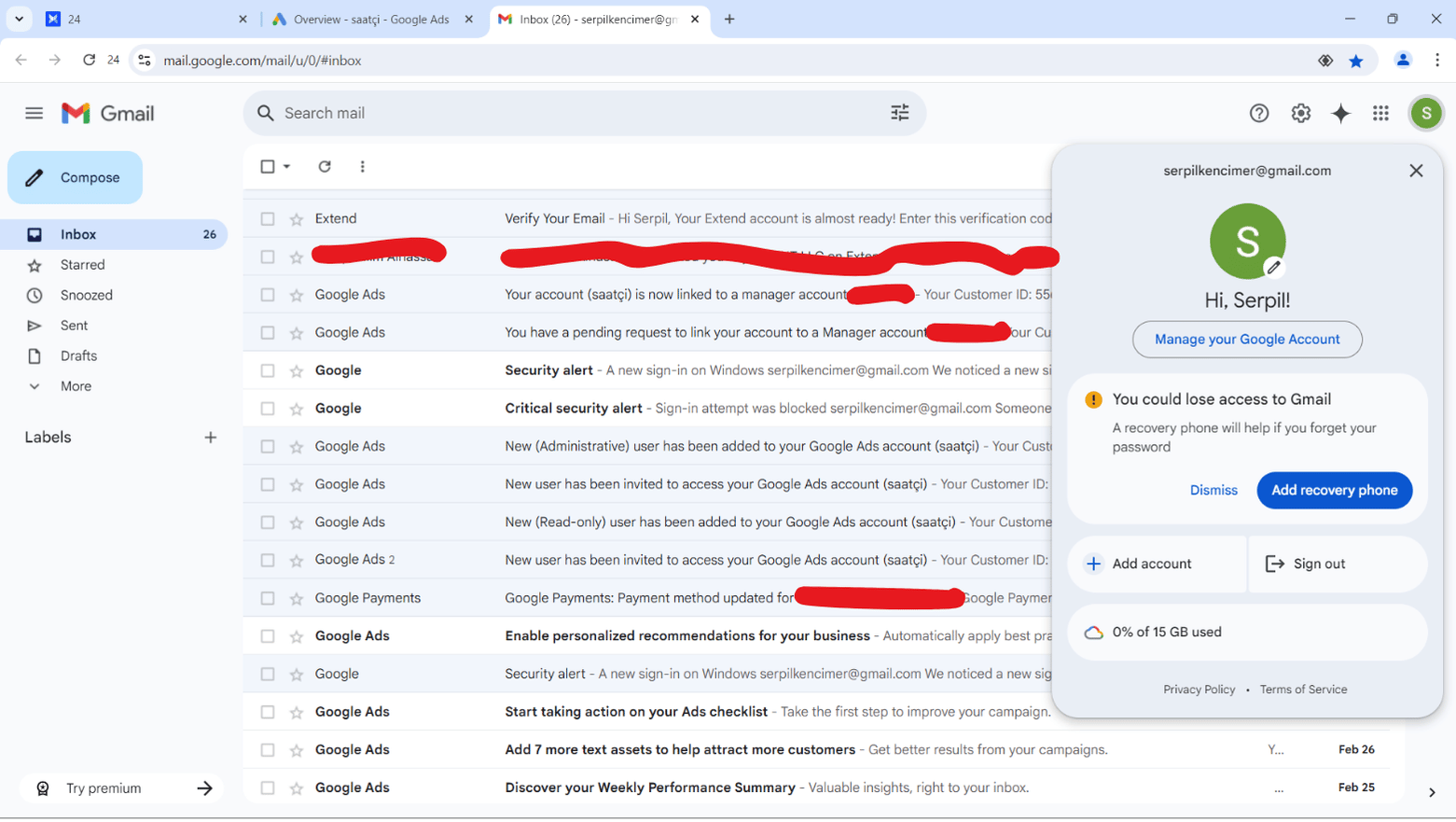
Task: Star the Google Payments email
Action: (x=297, y=598)
